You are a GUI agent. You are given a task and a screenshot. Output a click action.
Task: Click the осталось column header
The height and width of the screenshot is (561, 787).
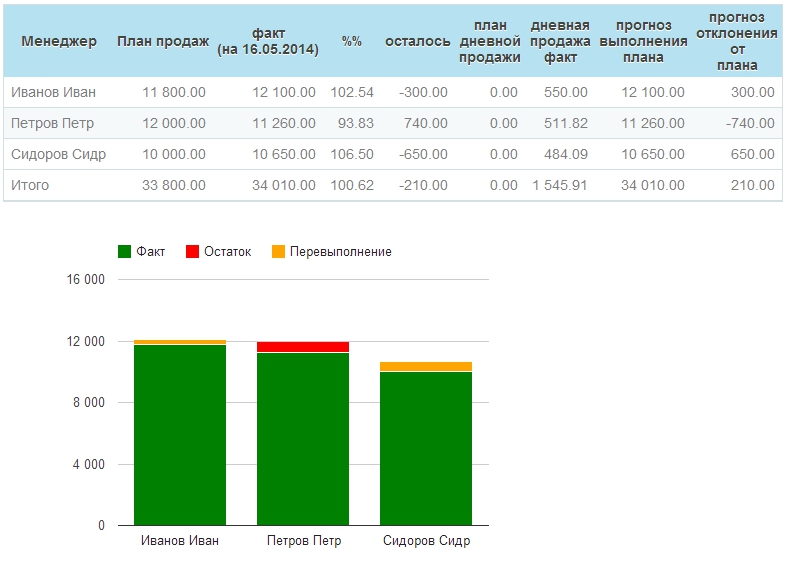point(417,41)
